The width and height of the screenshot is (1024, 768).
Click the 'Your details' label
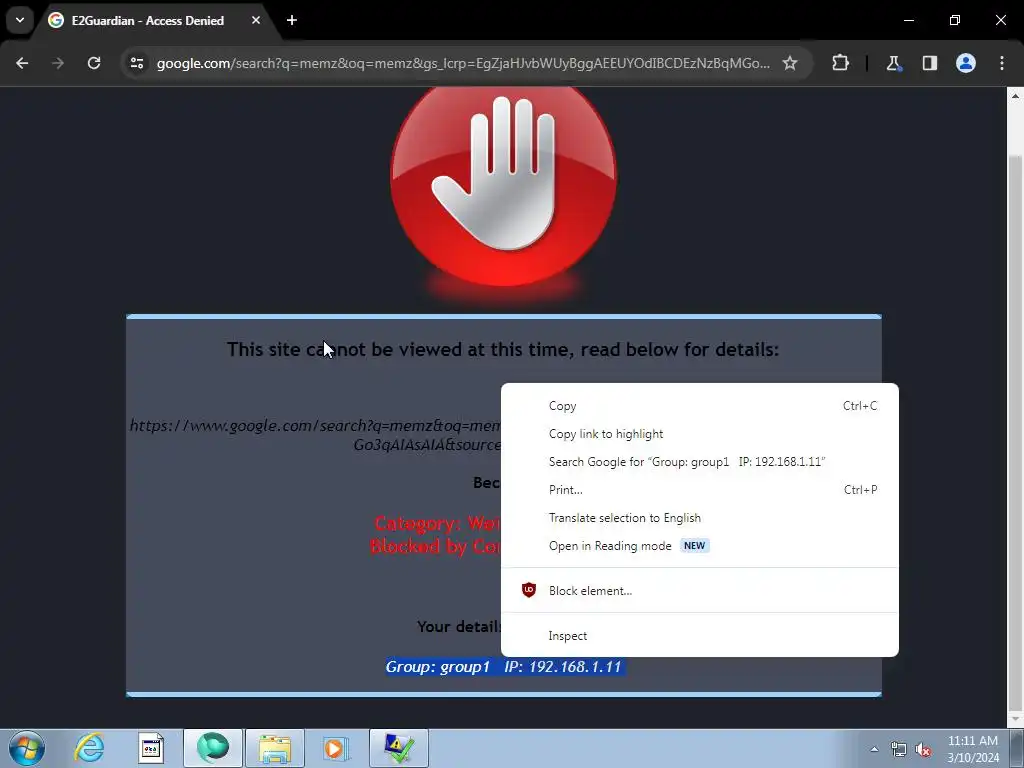[x=459, y=626]
